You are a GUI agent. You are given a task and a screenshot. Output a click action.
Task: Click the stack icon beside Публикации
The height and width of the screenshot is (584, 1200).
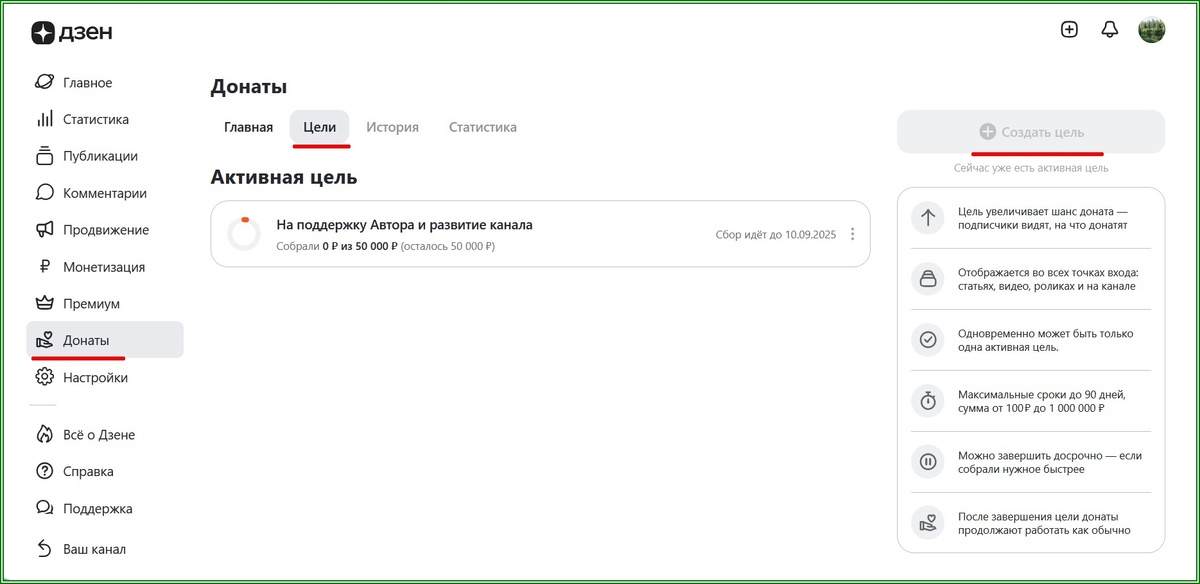(44, 156)
